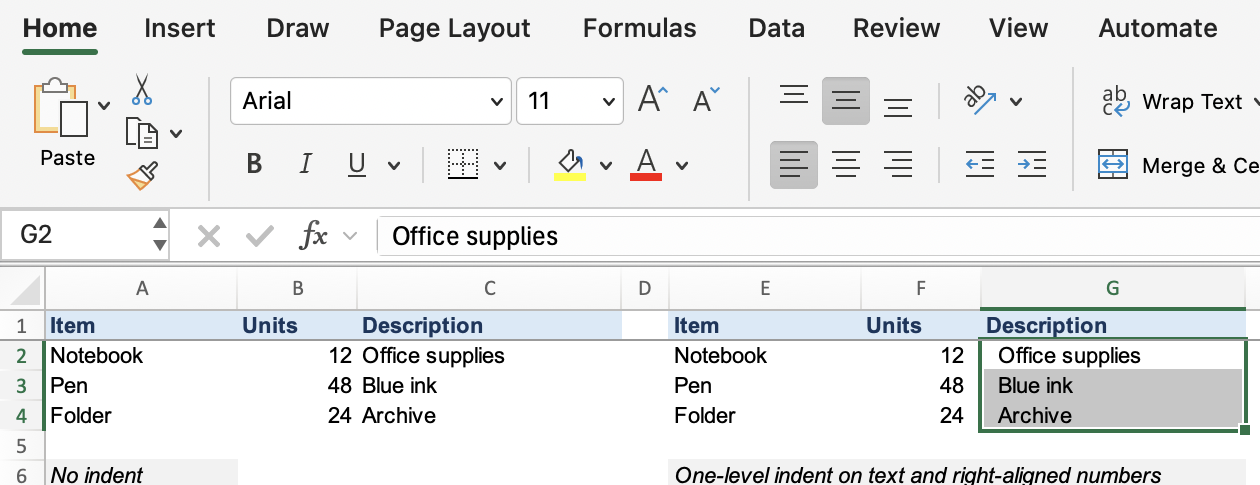Screen dimensions: 1260x485
Task: Open the Underline style dropdown arrow
Action: pyautogui.click(x=394, y=166)
